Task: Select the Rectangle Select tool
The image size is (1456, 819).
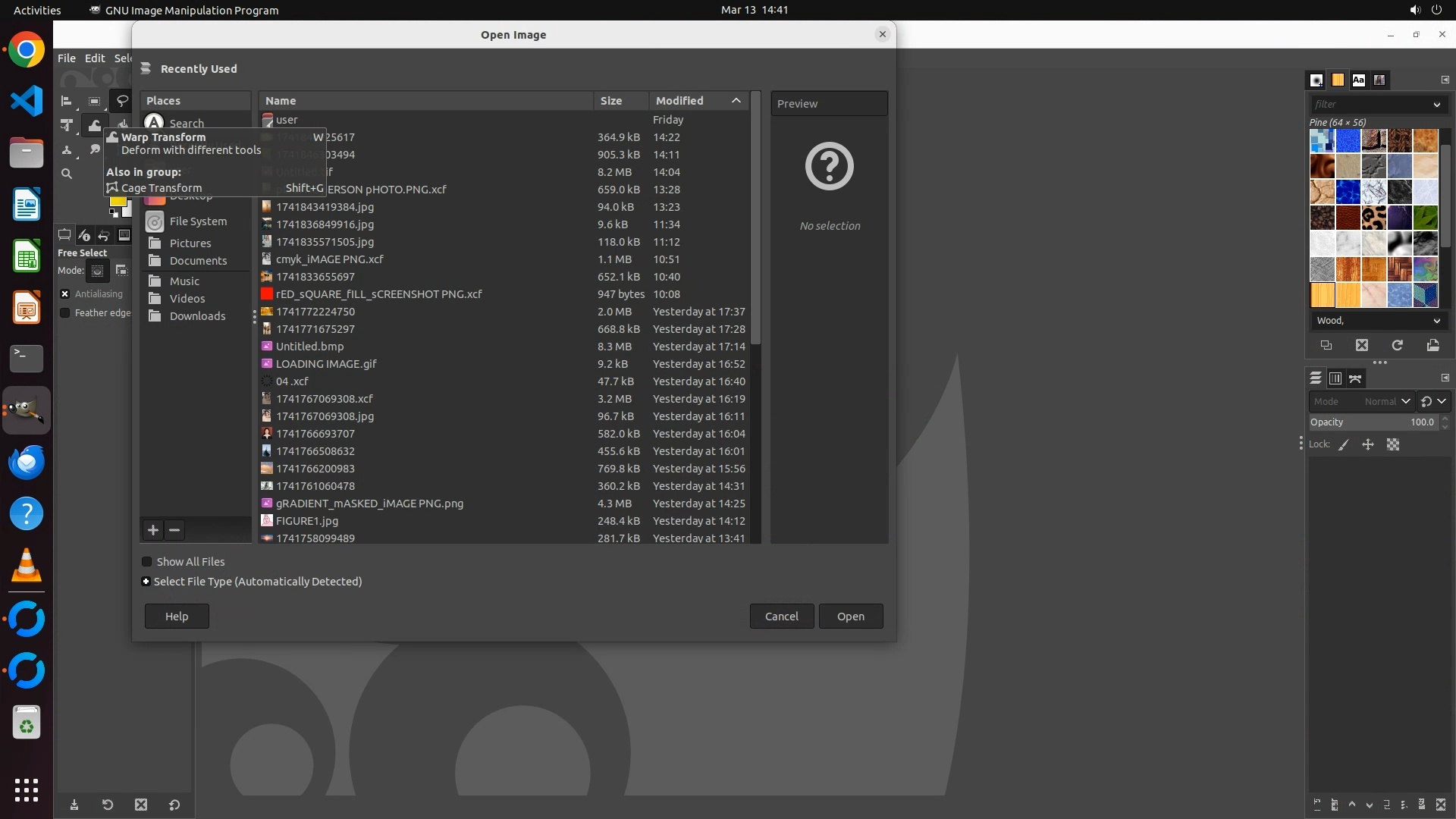Action: [94, 101]
